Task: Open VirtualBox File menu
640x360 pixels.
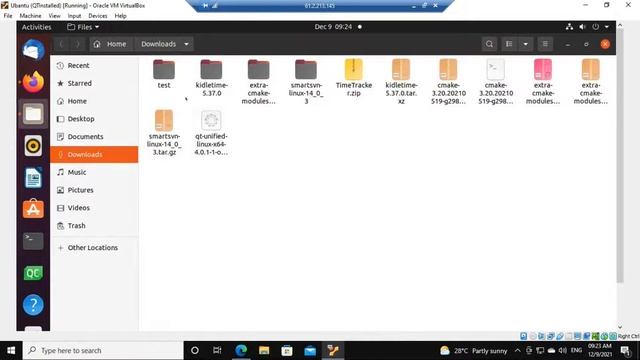Action: tap(8, 16)
